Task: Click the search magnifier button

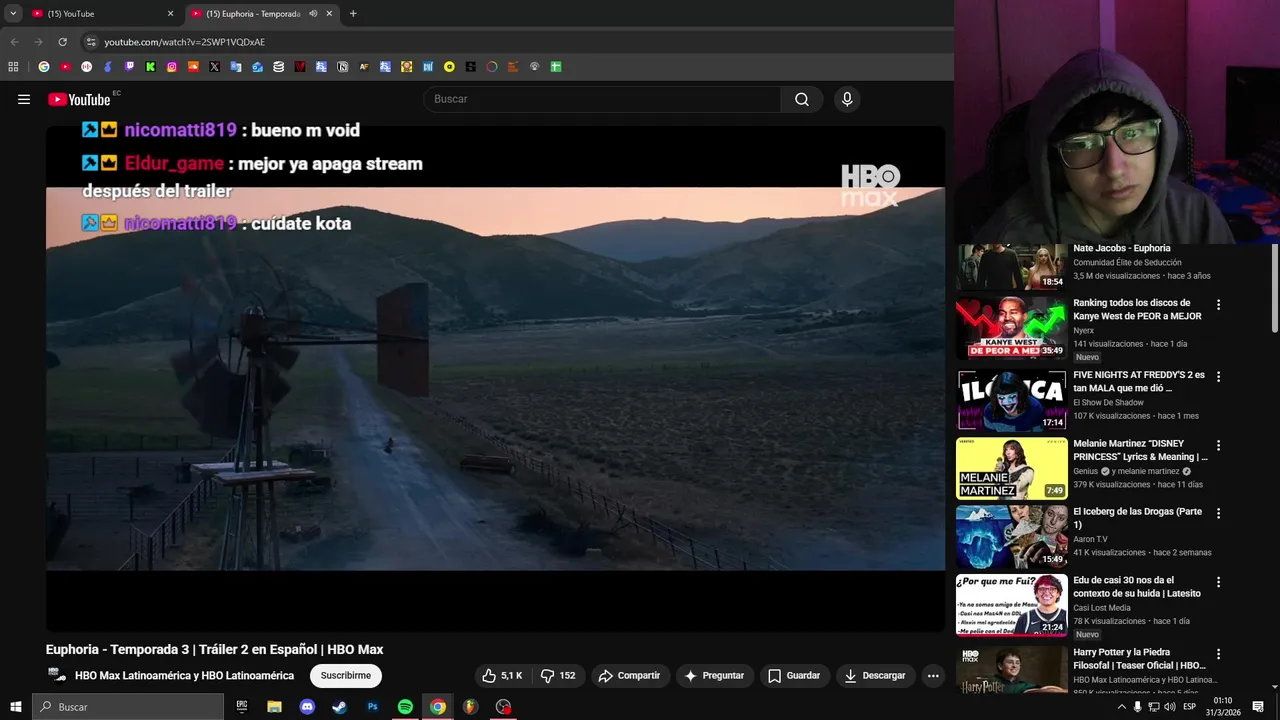Action: click(x=802, y=99)
